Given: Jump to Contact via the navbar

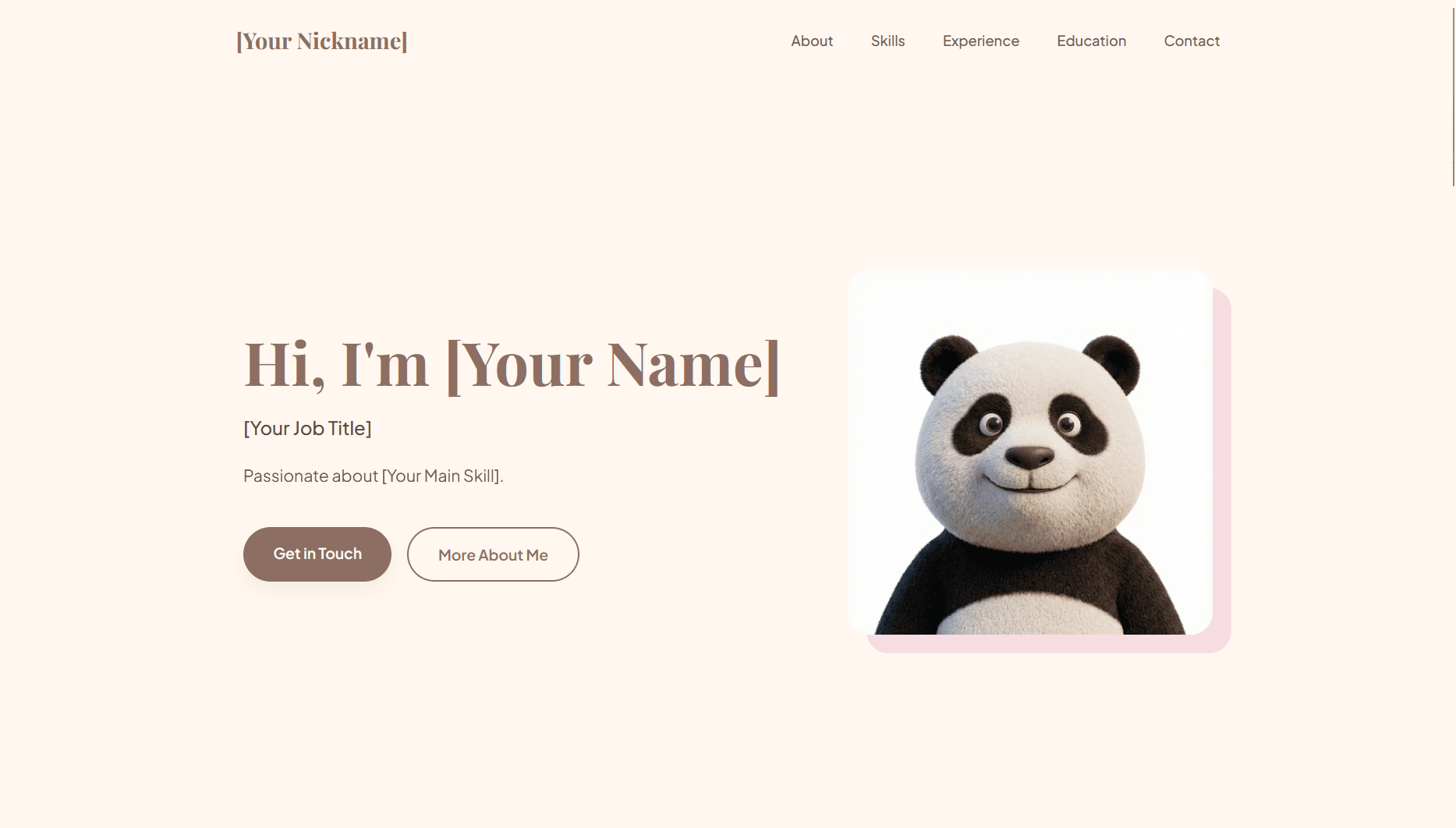Looking at the screenshot, I should [1192, 41].
